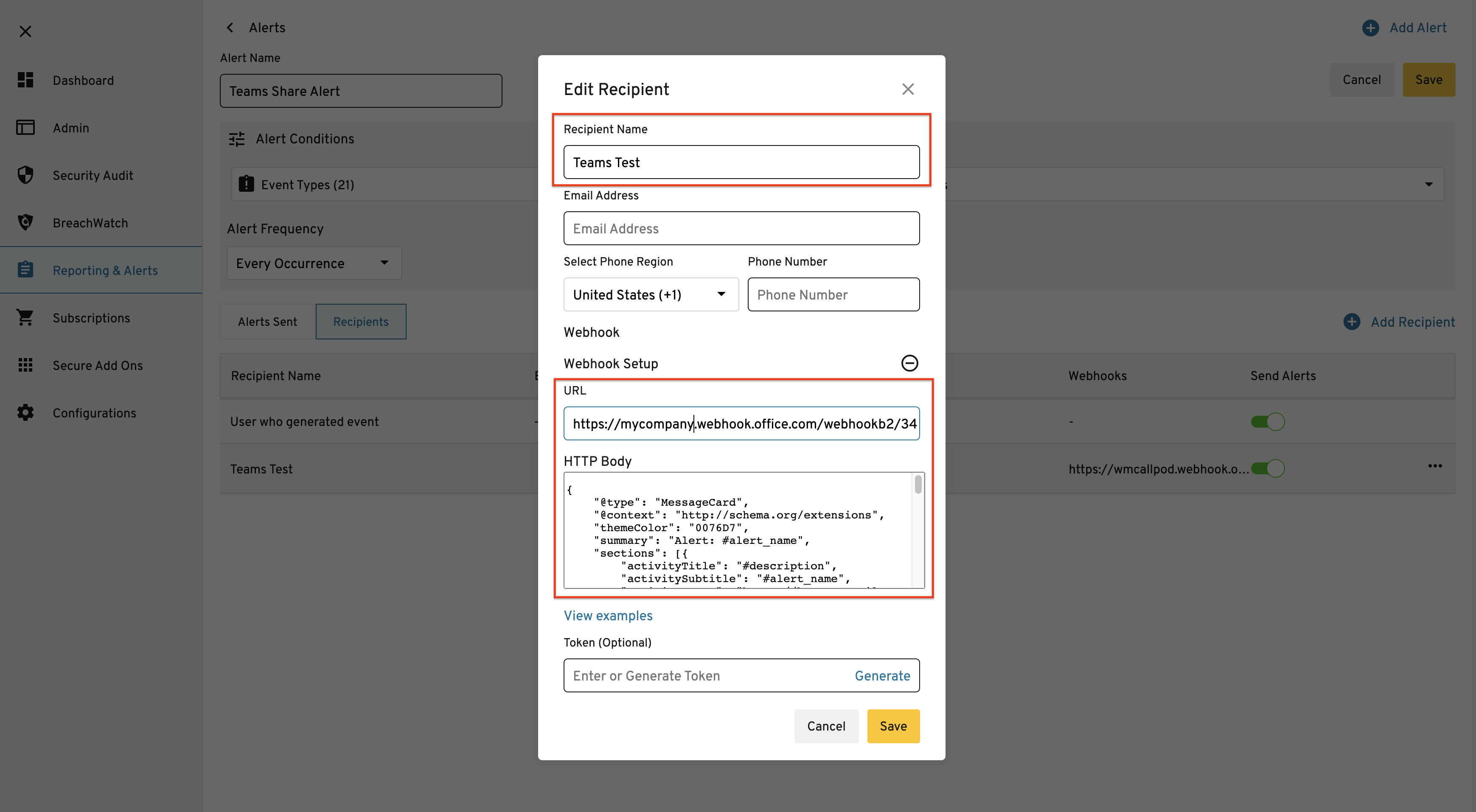Click the Security Audit shield icon
Image resolution: width=1476 pixels, height=812 pixels.
(x=25, y=175)
